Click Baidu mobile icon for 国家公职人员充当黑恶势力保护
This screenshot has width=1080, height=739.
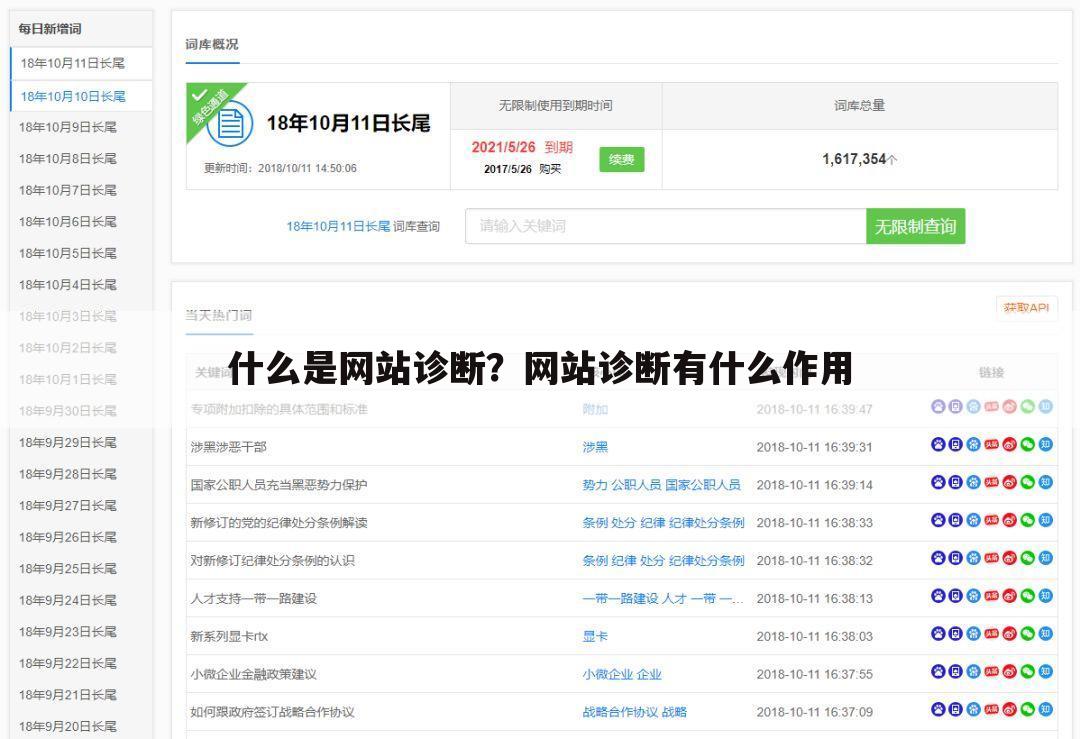click(955, 482)
